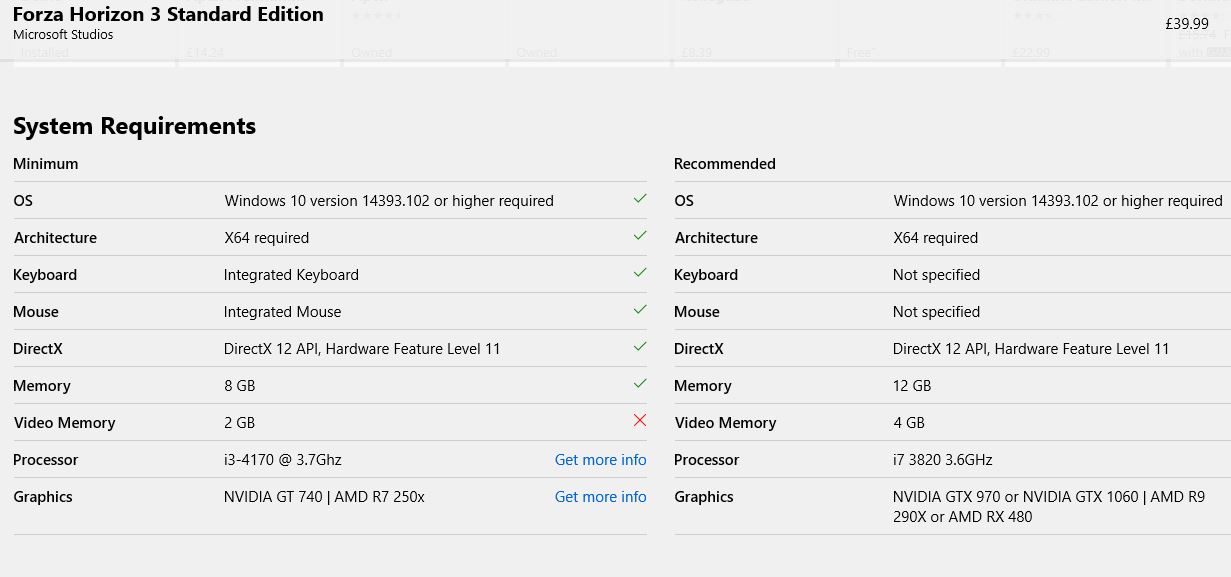Click the red X beside Video Memory
1231x577 pixels.
[639, 421]
